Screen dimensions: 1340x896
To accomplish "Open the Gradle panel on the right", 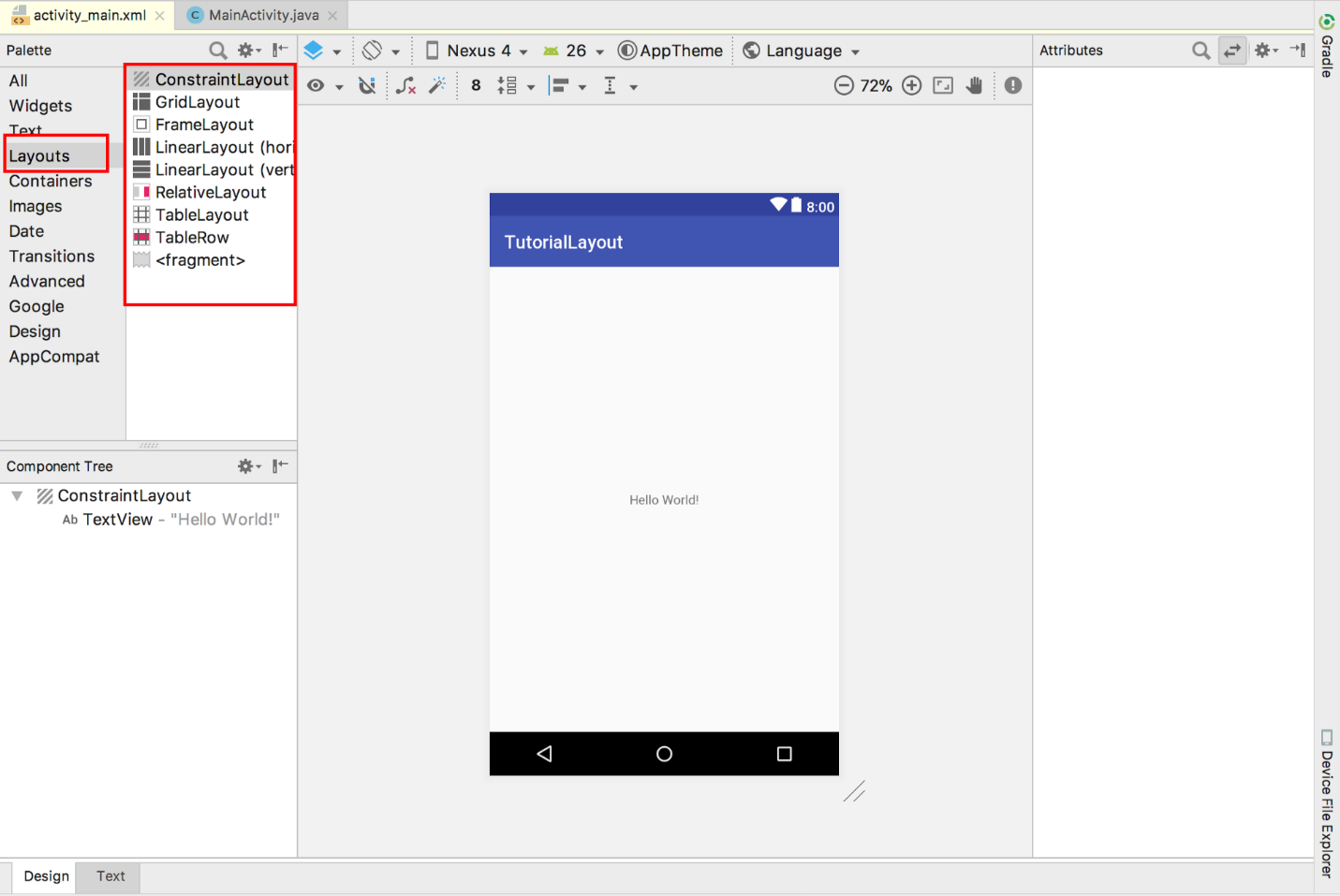I will pyautogui.click(x=1326, y=37).
